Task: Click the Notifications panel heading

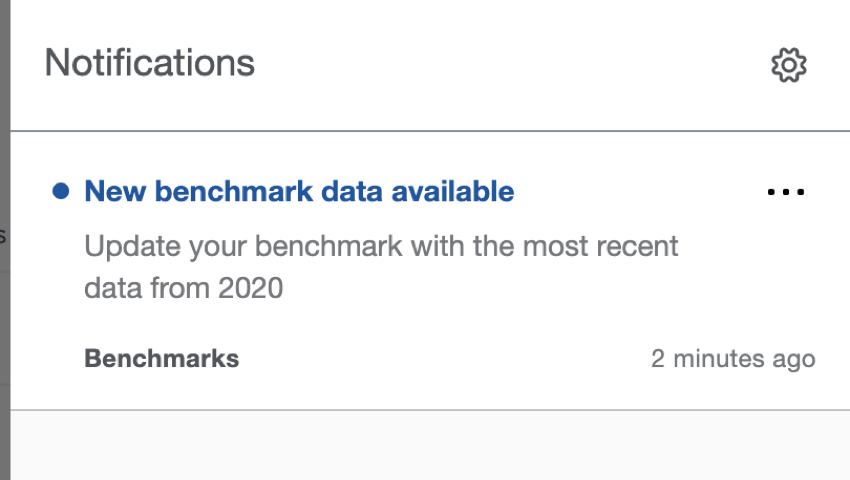Action: [150, 63]
